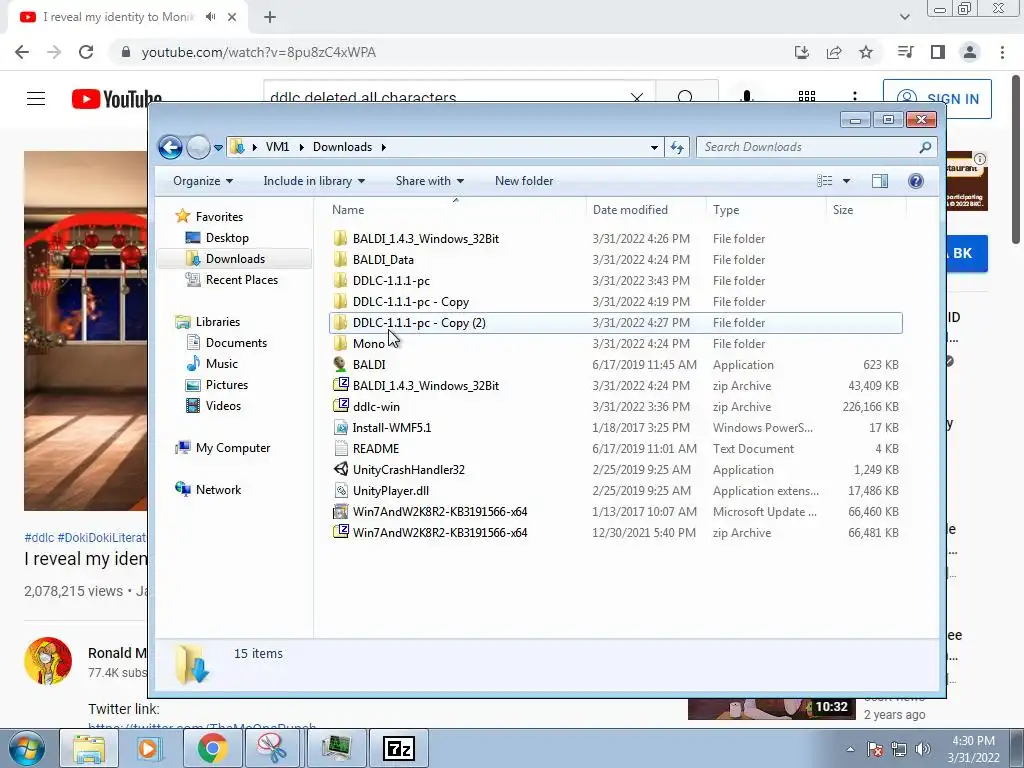The height and width of the screenshot is (768, 1024).
Task: Select the UnityPlayer.dll file icon
Action: click(340, 490)
